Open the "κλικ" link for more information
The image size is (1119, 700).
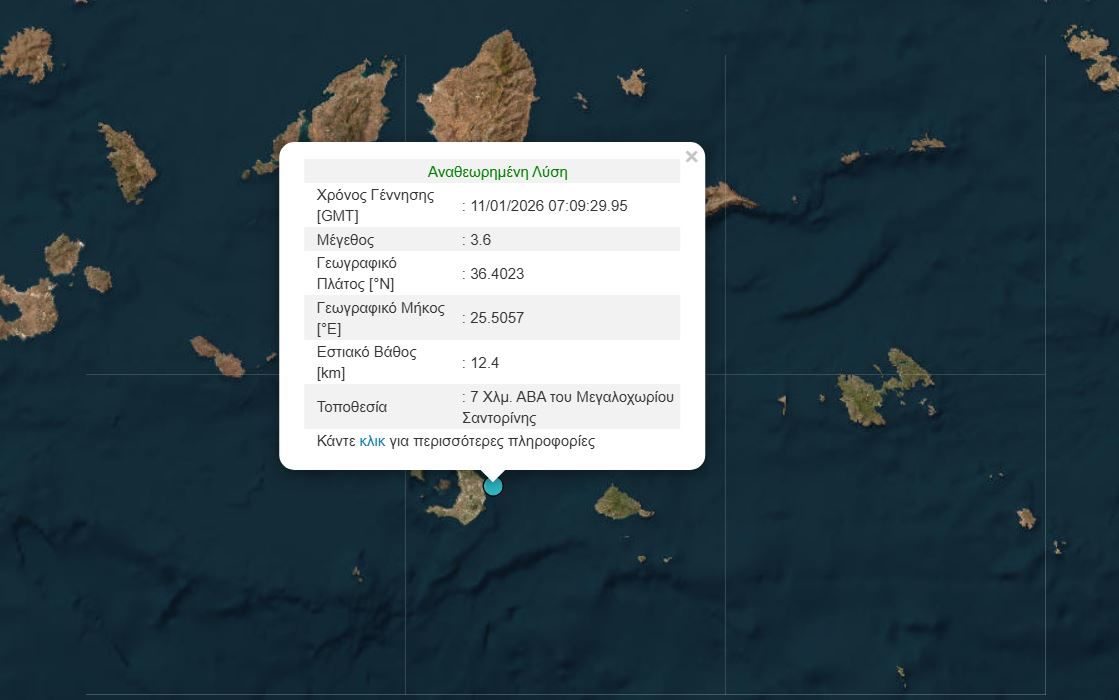point(372,441)
